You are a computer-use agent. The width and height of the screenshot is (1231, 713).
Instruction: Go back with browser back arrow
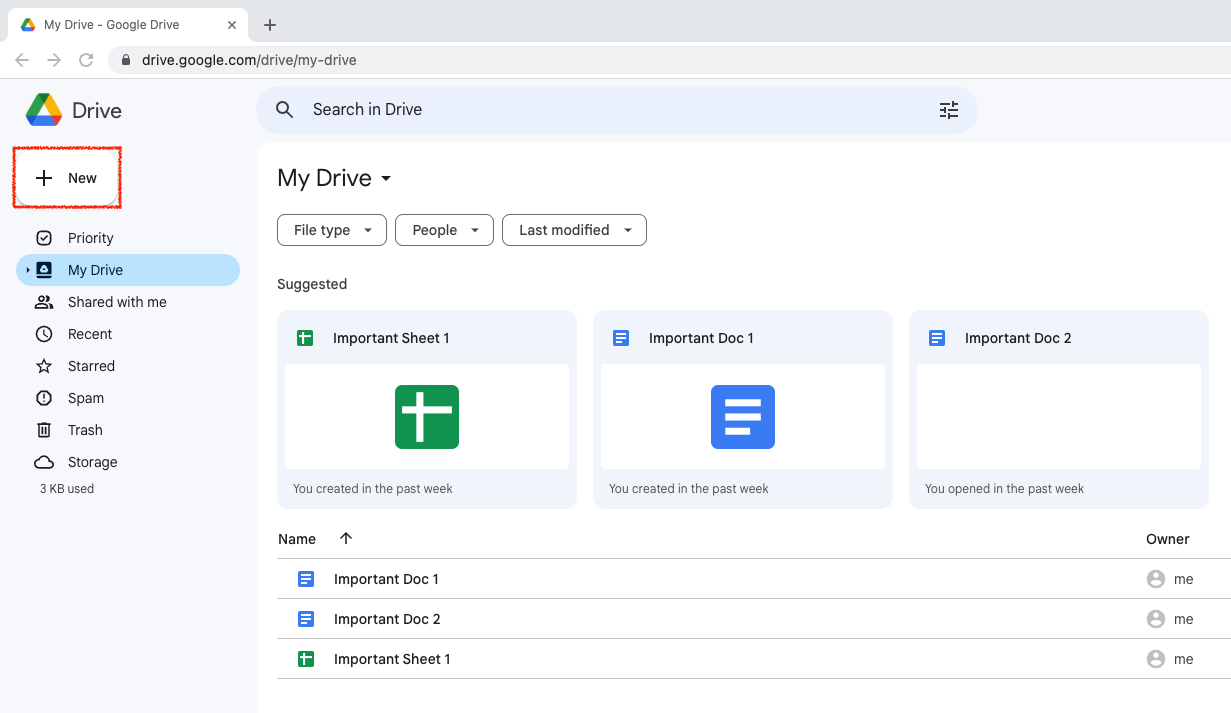coord(22,60)
